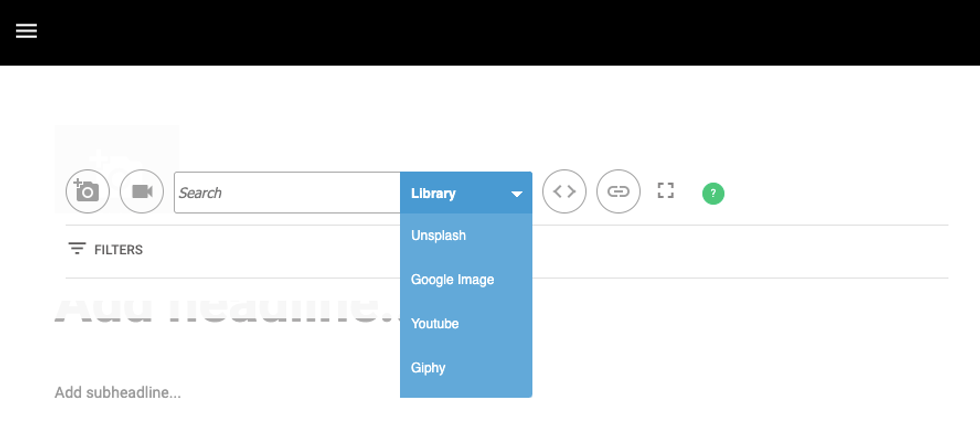Screen dimensions: 980x424
Task: Toggle fullscreen with the expand icon
Action: click(x=666, y=191)
